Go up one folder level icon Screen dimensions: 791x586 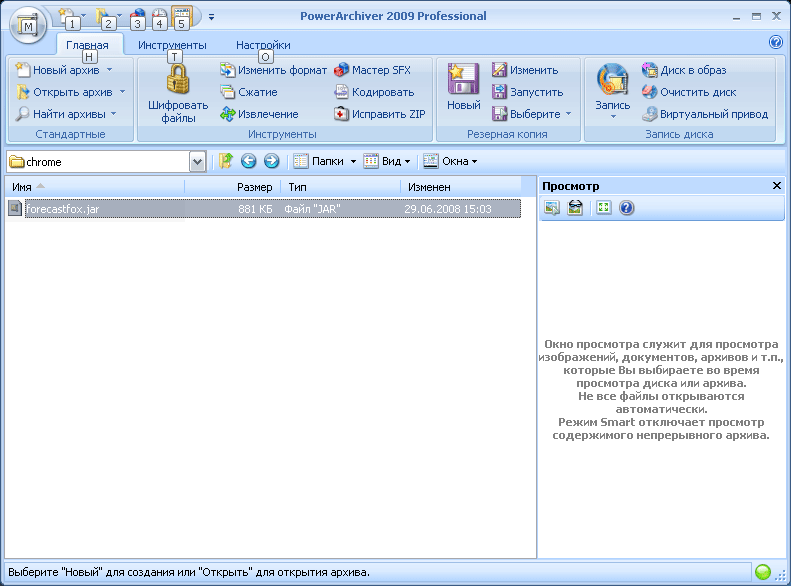[225, 161]
